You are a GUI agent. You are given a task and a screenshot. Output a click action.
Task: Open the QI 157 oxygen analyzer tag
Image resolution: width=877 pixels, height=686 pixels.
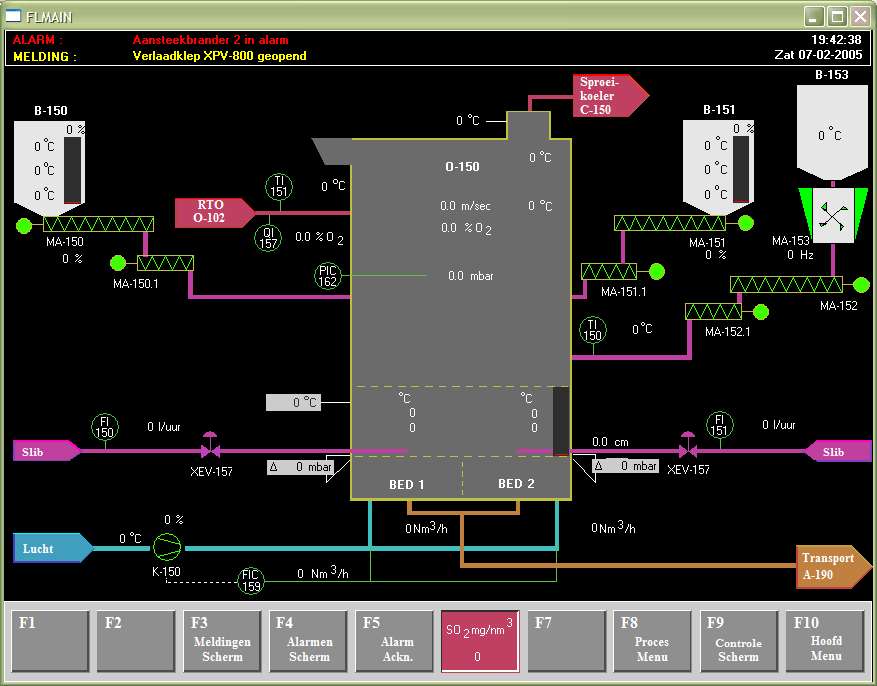(267, 238)
